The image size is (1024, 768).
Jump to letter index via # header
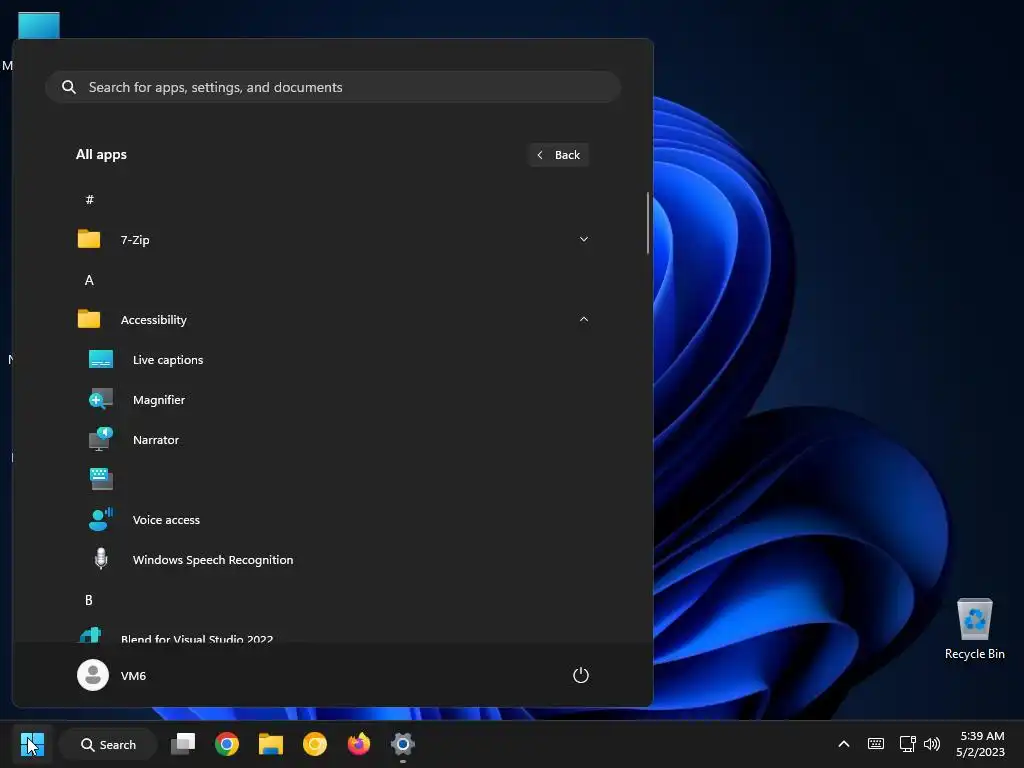[x=89, y=199]
